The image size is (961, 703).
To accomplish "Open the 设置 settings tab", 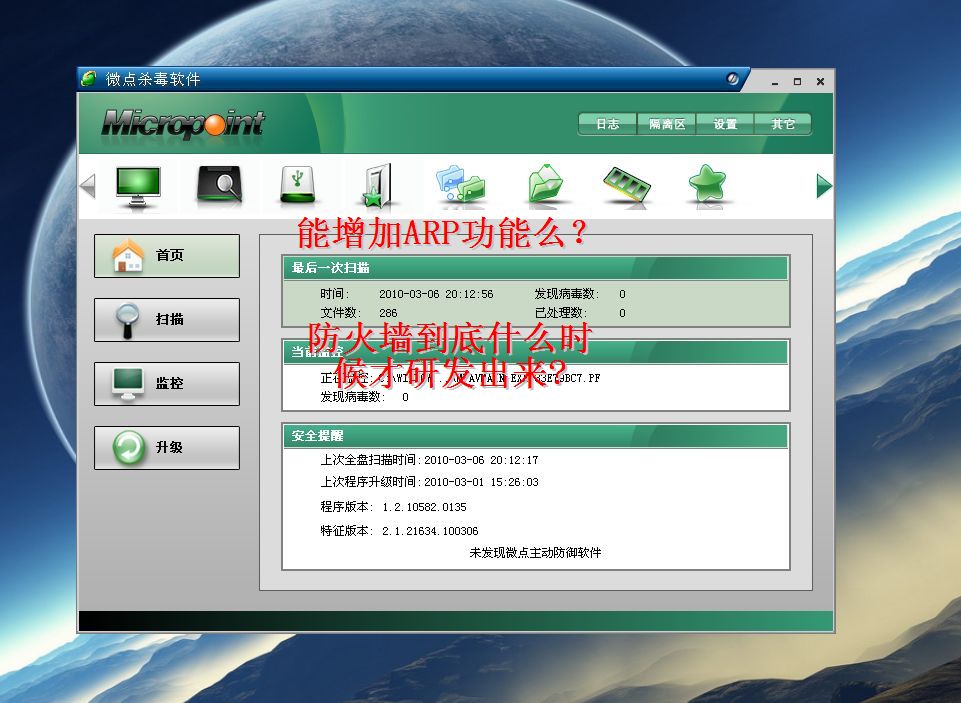I will (x=725, y=124).
